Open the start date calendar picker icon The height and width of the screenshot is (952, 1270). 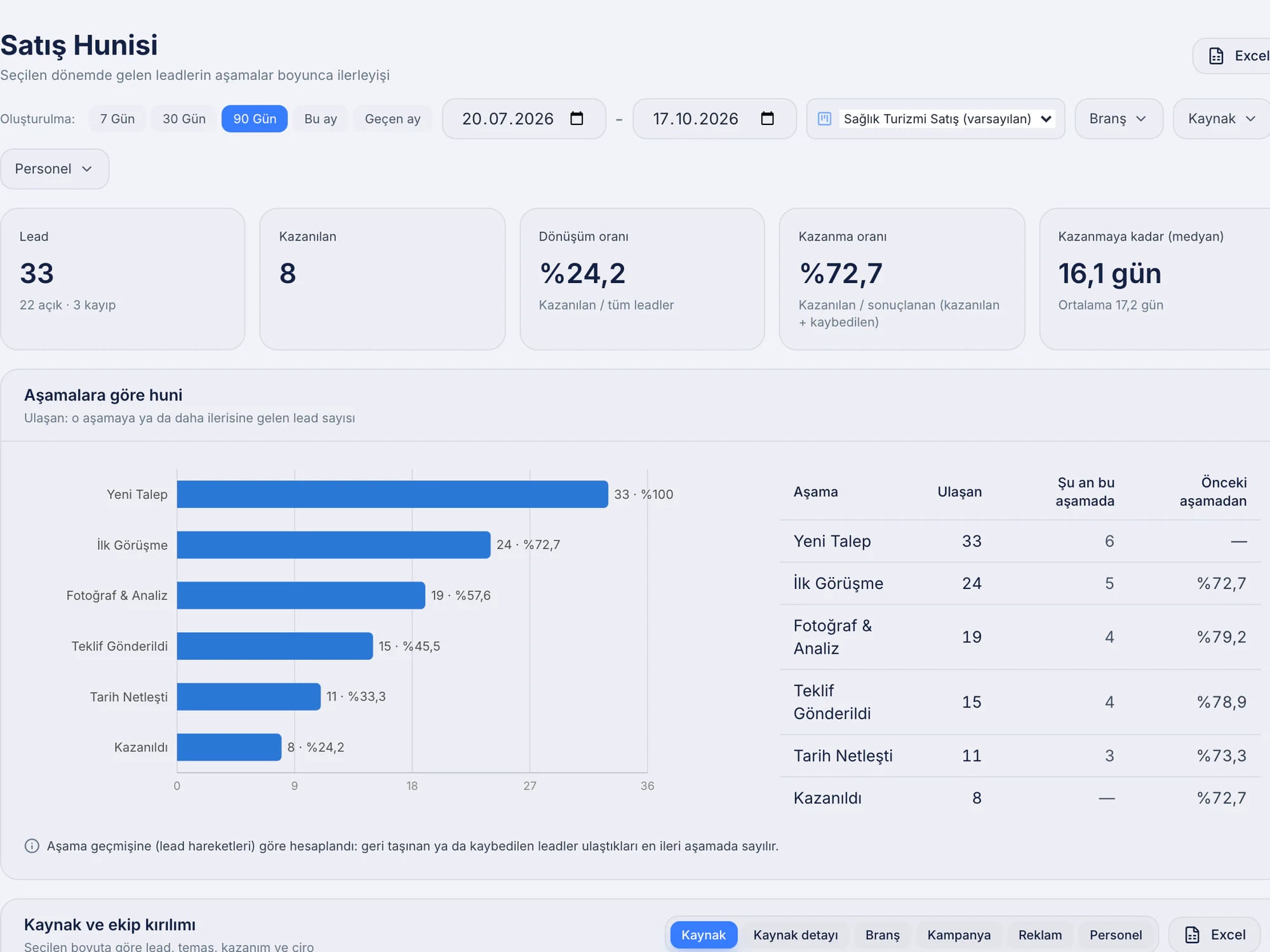[577, 119]
